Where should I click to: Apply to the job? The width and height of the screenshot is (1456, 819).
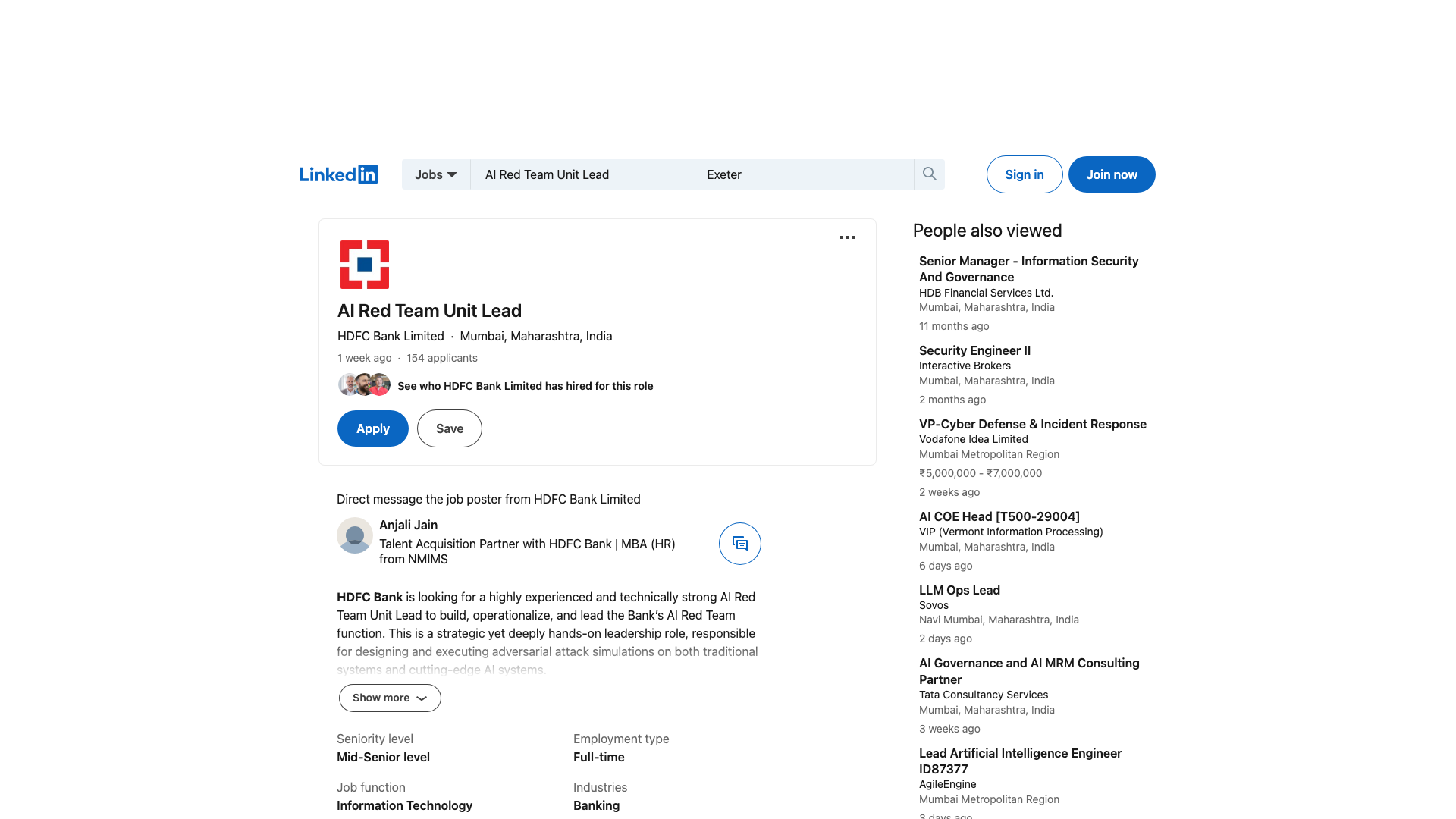(x=373, y=428)
